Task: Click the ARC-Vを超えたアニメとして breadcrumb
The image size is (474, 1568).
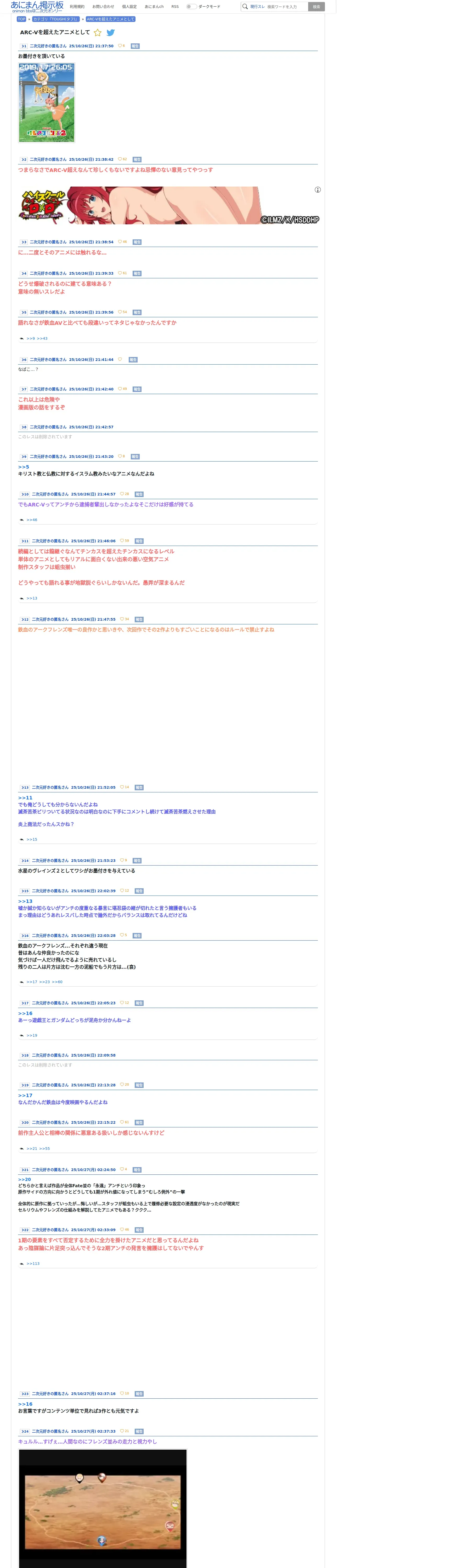Action: pos(110,19)
